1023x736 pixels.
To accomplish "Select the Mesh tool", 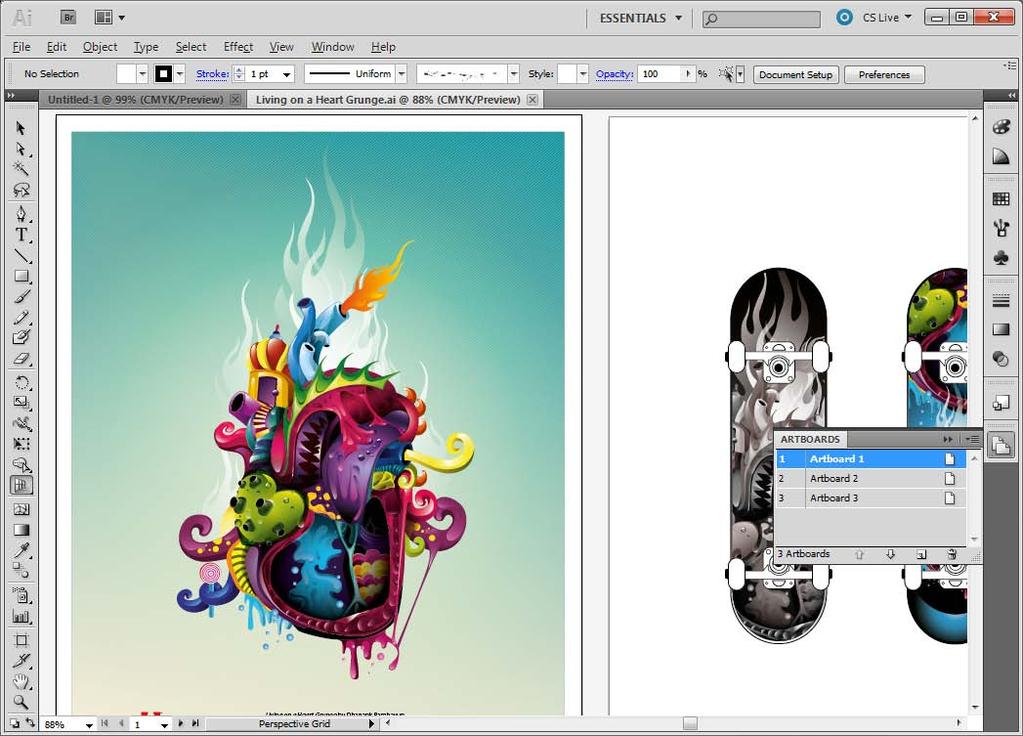I will [21, 509].
